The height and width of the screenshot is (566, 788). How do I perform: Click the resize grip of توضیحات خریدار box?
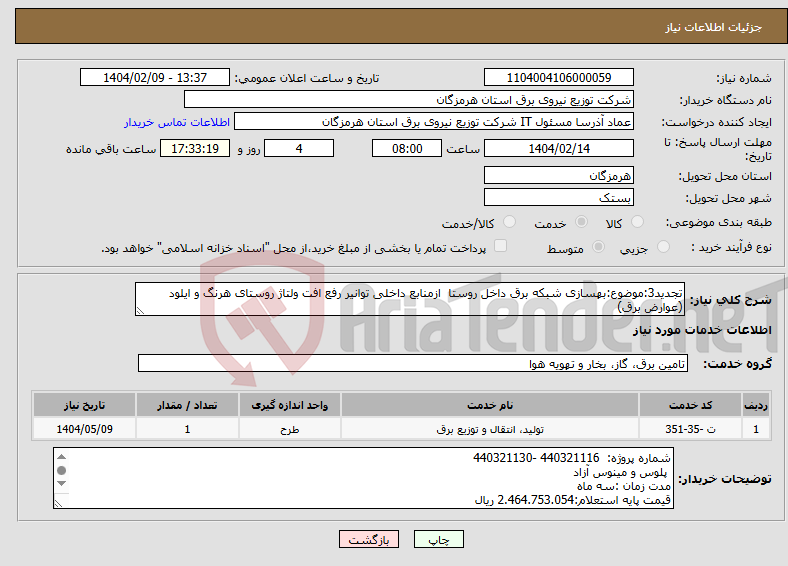pyautogui.click(x=58, y=503)
